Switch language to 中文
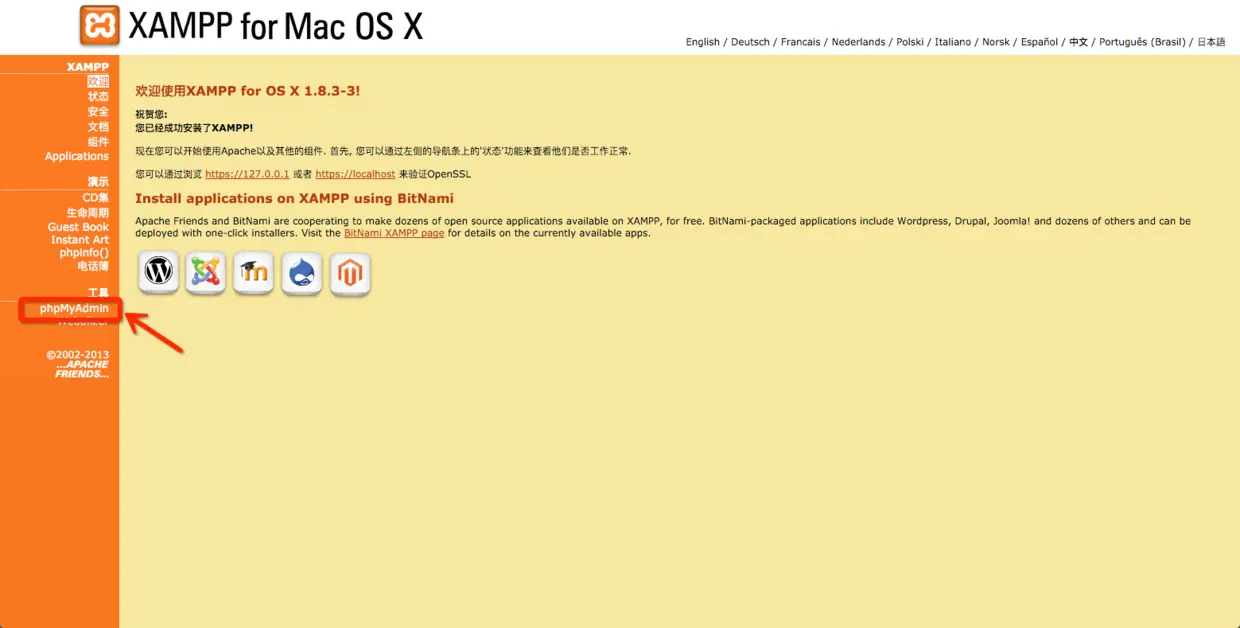 coord(1078,42)
